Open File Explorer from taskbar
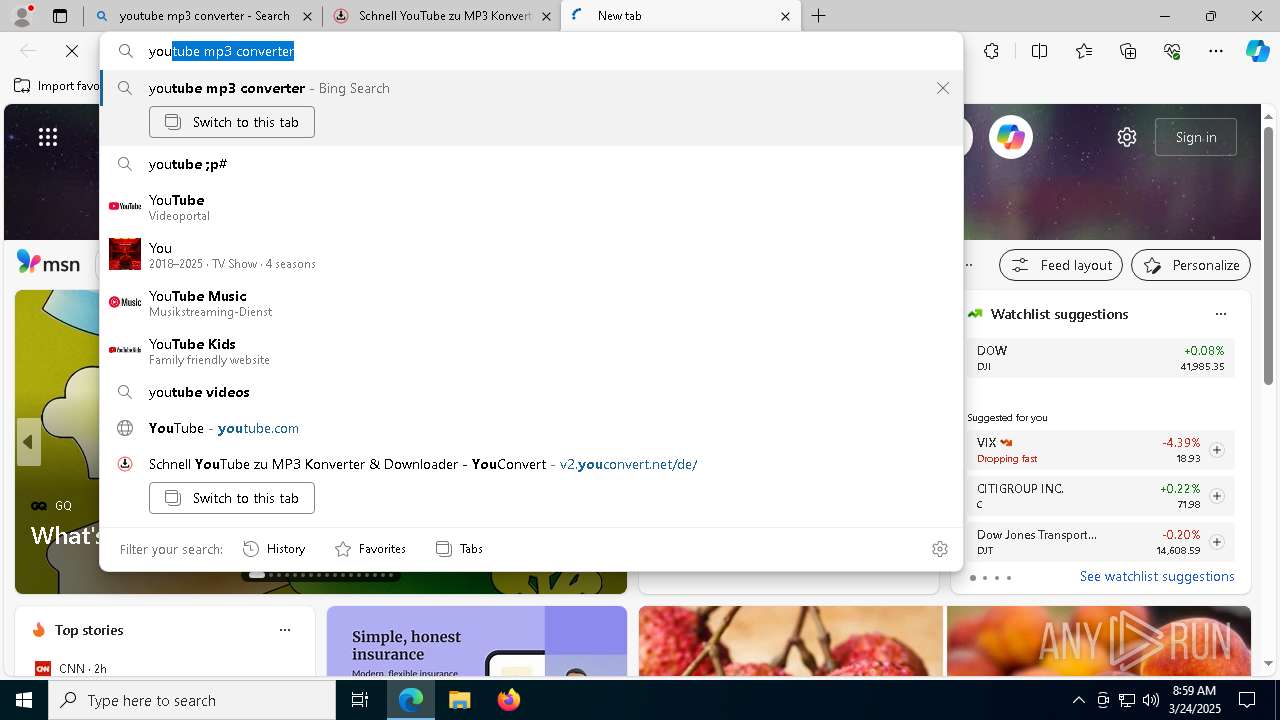Screen dimensions: 1280x720 click(459, 700)
